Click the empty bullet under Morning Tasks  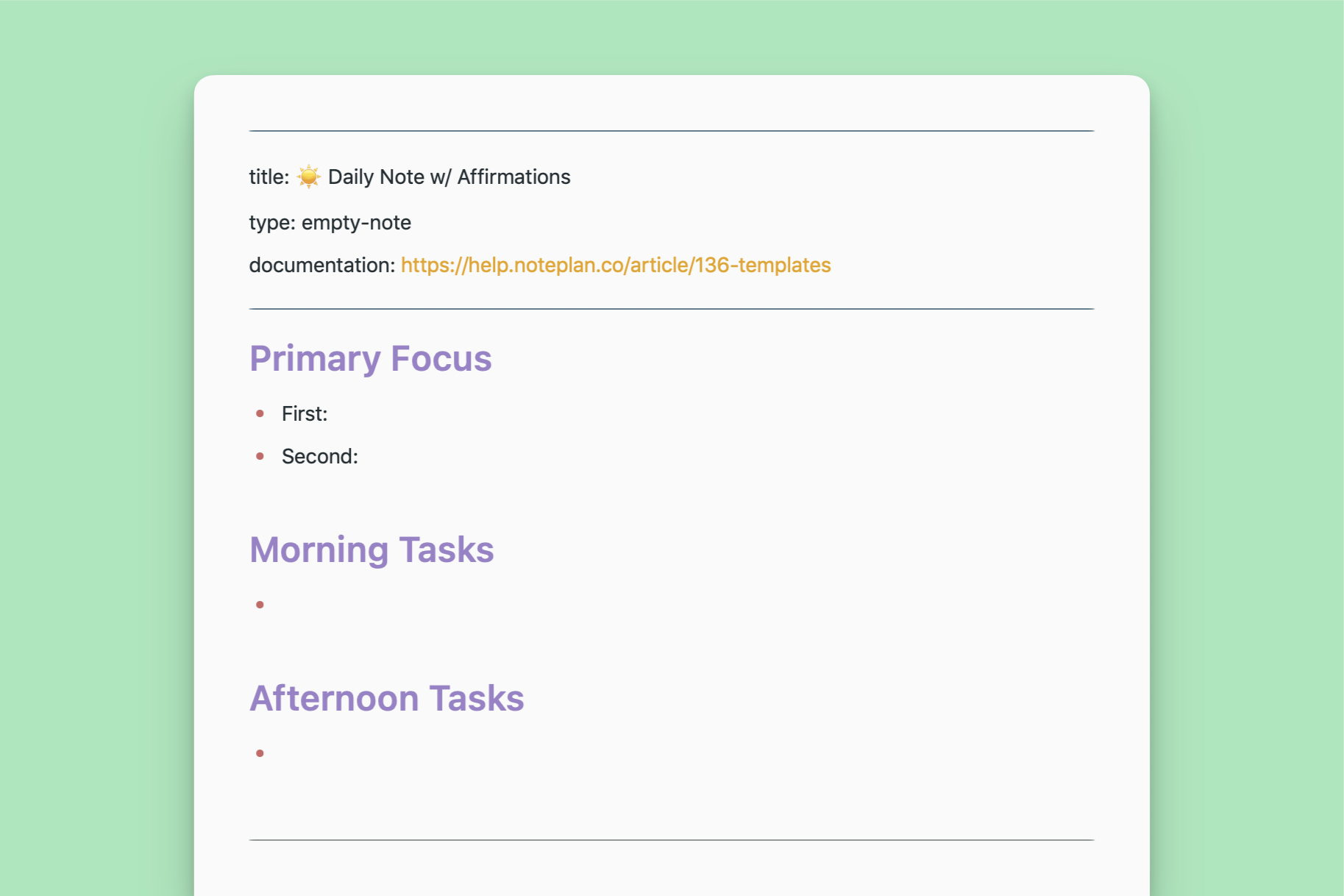[260, 605]
